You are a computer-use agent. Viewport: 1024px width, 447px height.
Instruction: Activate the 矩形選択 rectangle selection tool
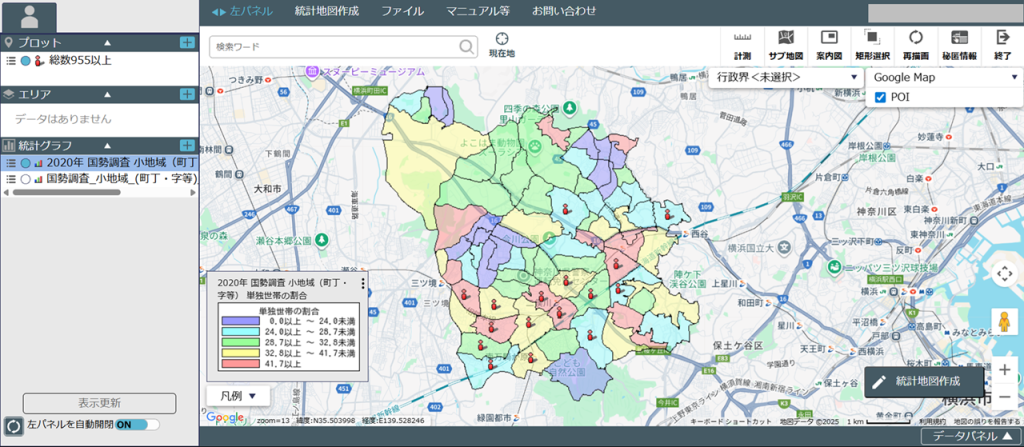[872, 44]
